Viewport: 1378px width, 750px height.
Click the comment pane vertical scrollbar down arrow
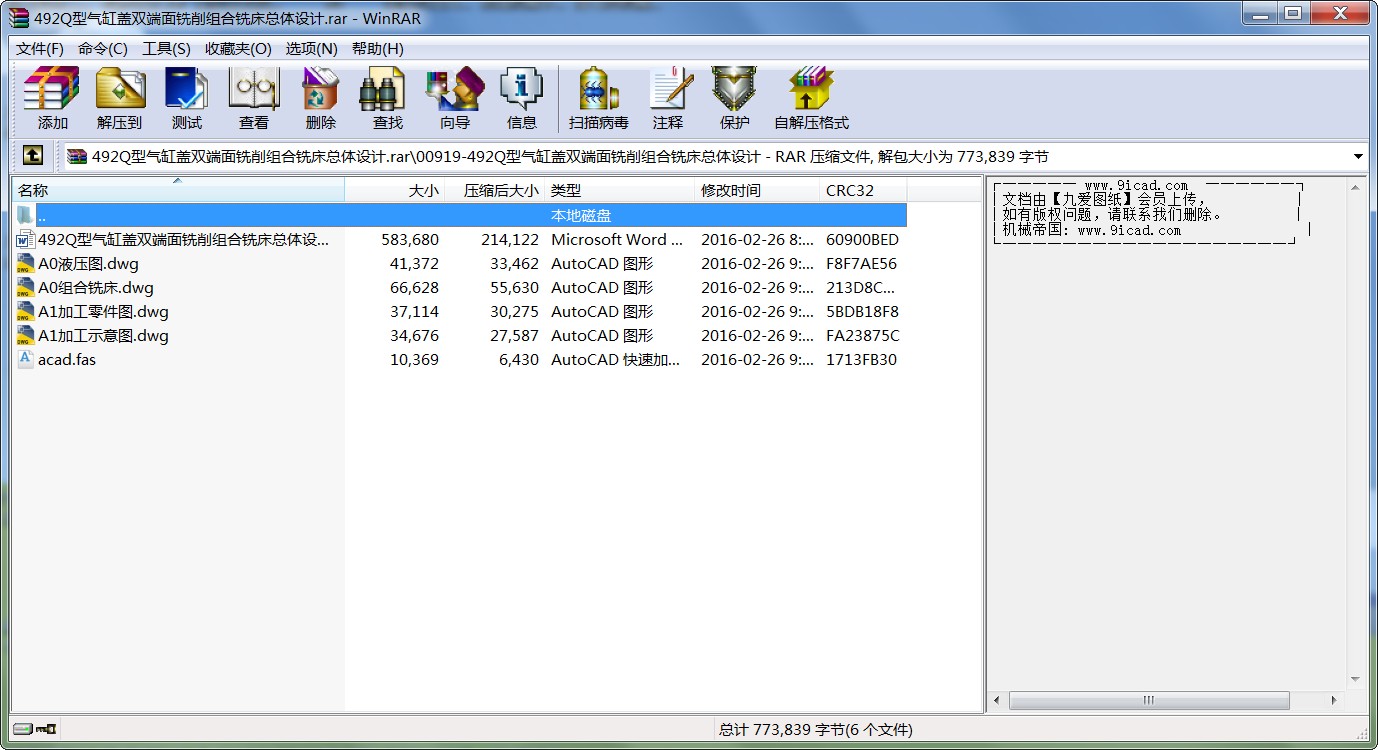pos(1355,680)
